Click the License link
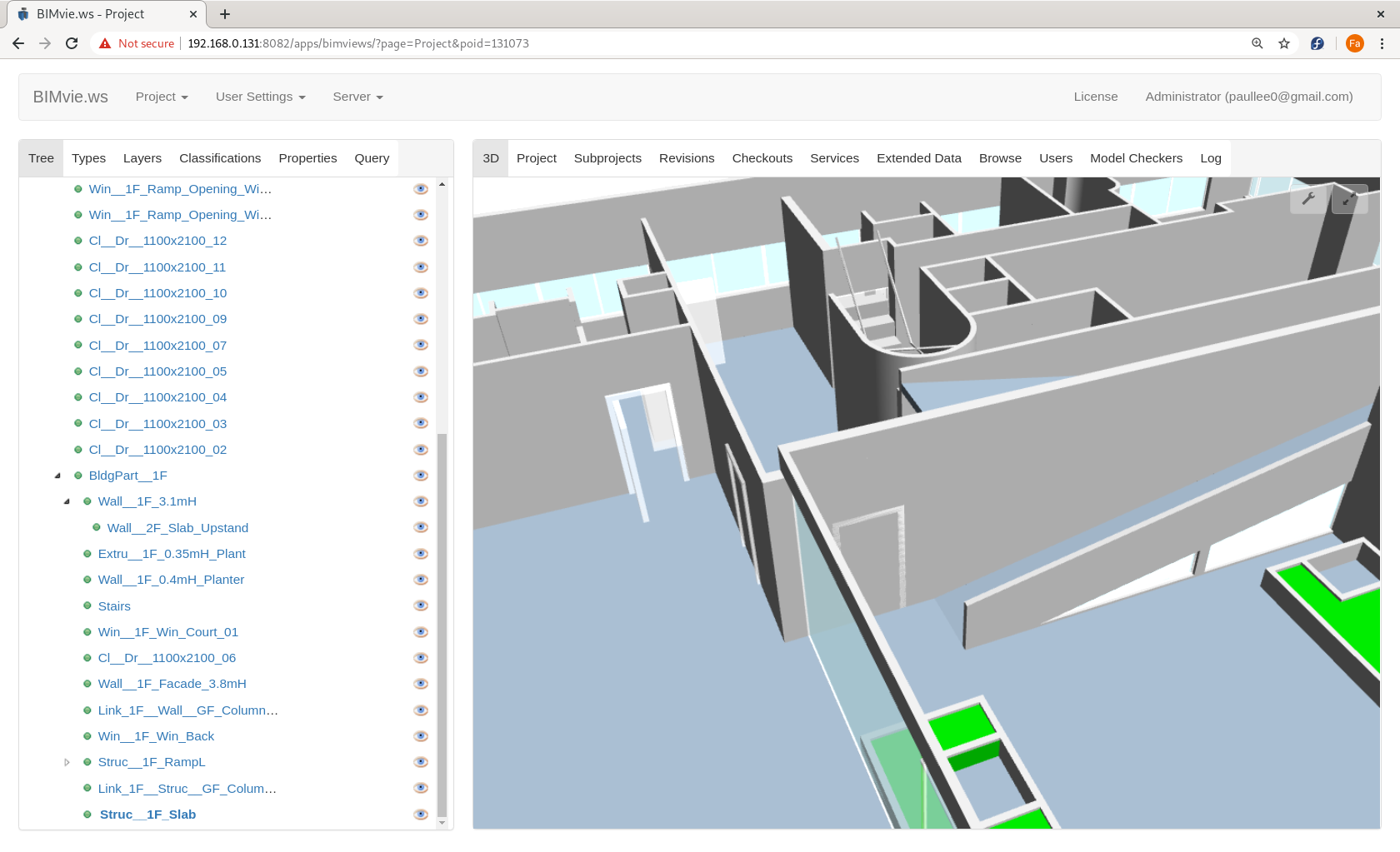This screenshot has width=1400, height=852. [1095, 97]
